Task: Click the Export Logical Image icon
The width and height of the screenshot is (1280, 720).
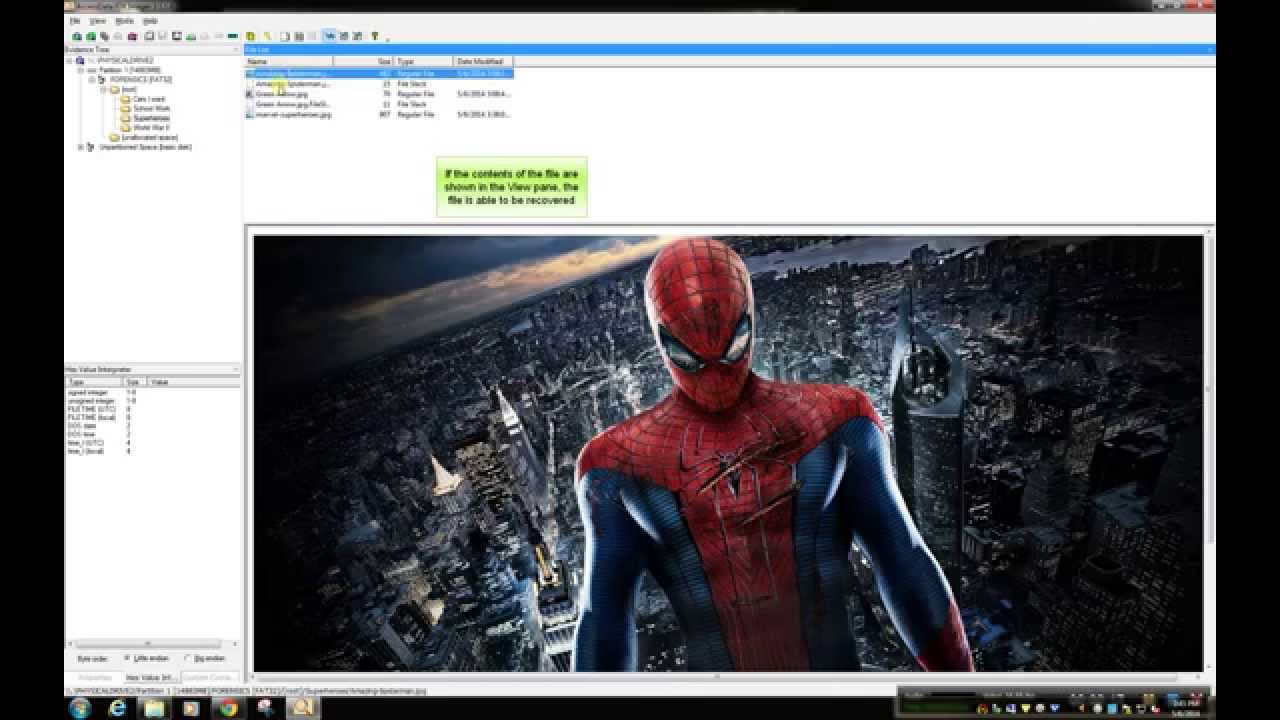Action: point(176,36)
